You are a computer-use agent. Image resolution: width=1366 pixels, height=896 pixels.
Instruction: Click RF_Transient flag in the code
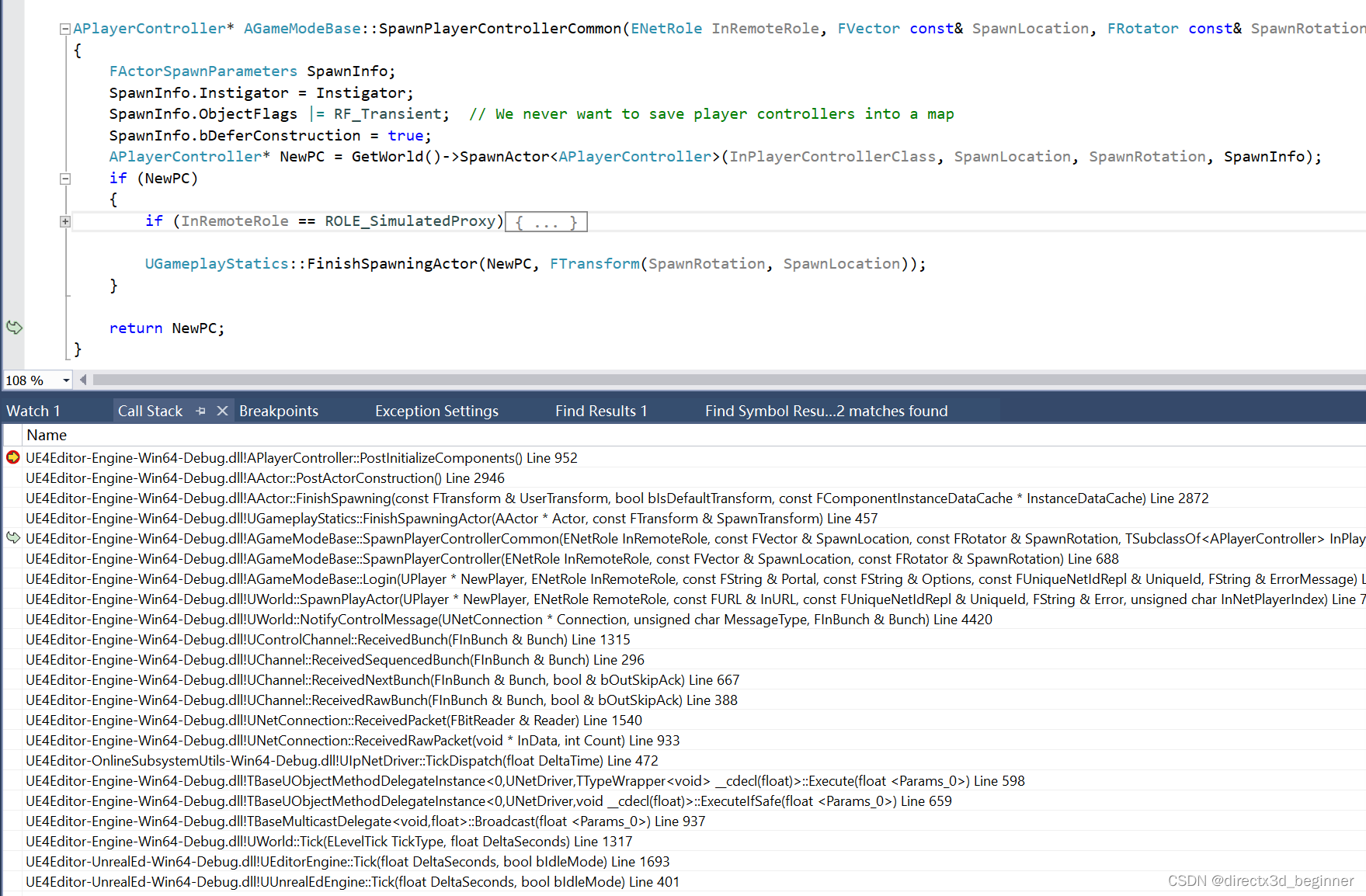click(x=388, y=114)
